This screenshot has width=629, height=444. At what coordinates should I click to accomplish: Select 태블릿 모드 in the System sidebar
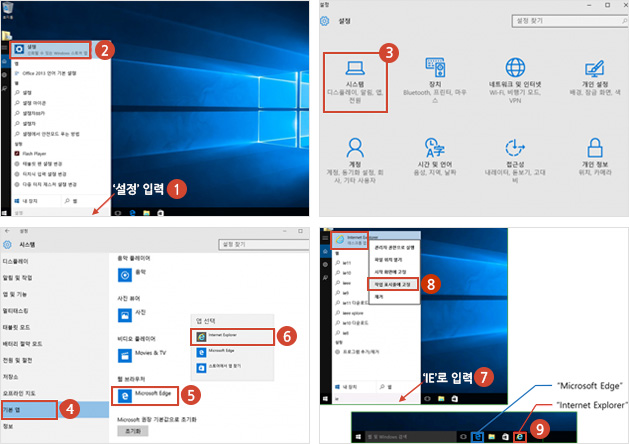[x=16, y=327]
